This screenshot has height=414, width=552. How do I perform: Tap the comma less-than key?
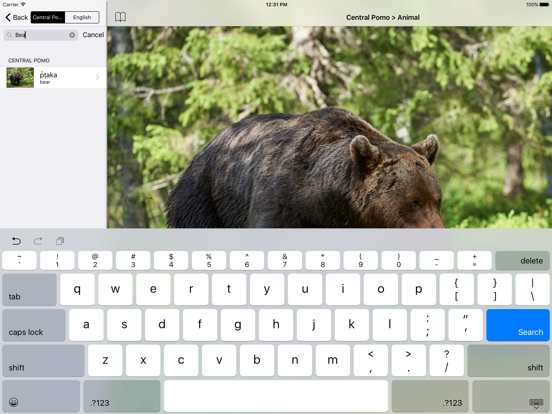tap(371, 360)
